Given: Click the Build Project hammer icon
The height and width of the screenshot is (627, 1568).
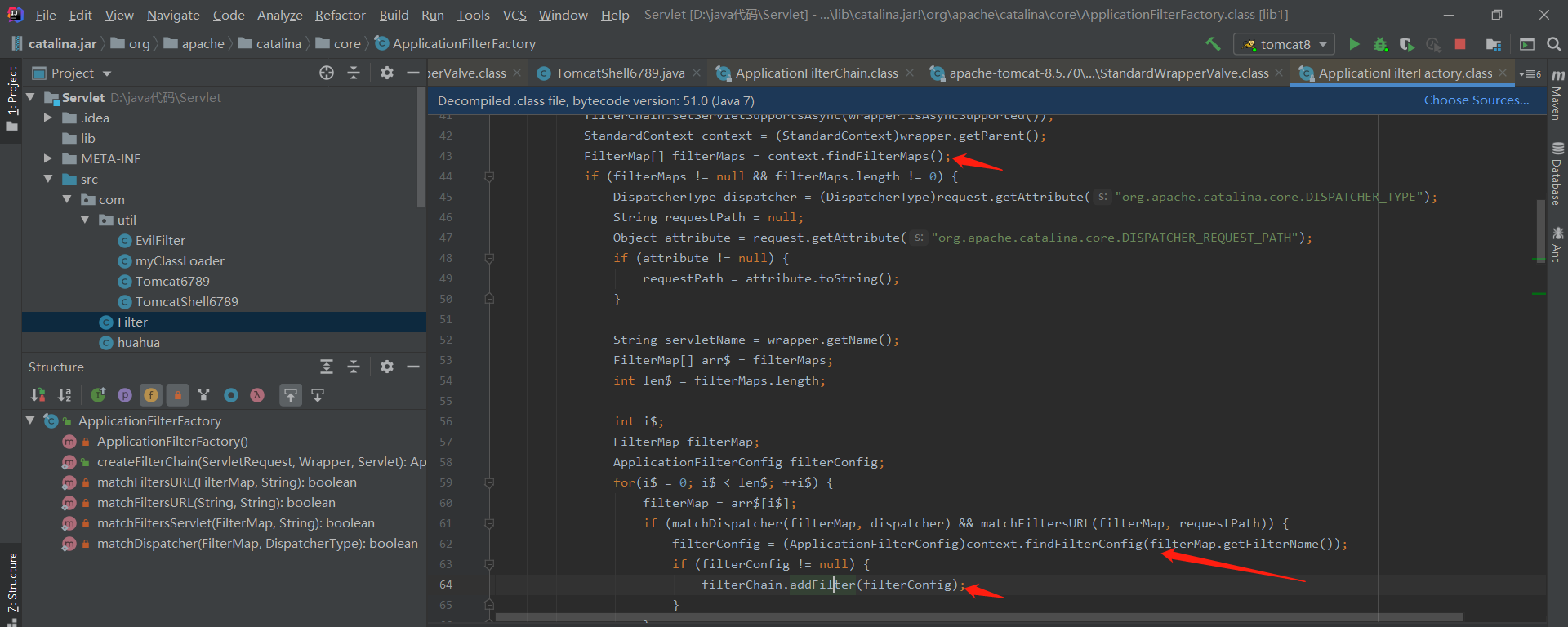Looking at the screenshot, I should [1213, 44].
